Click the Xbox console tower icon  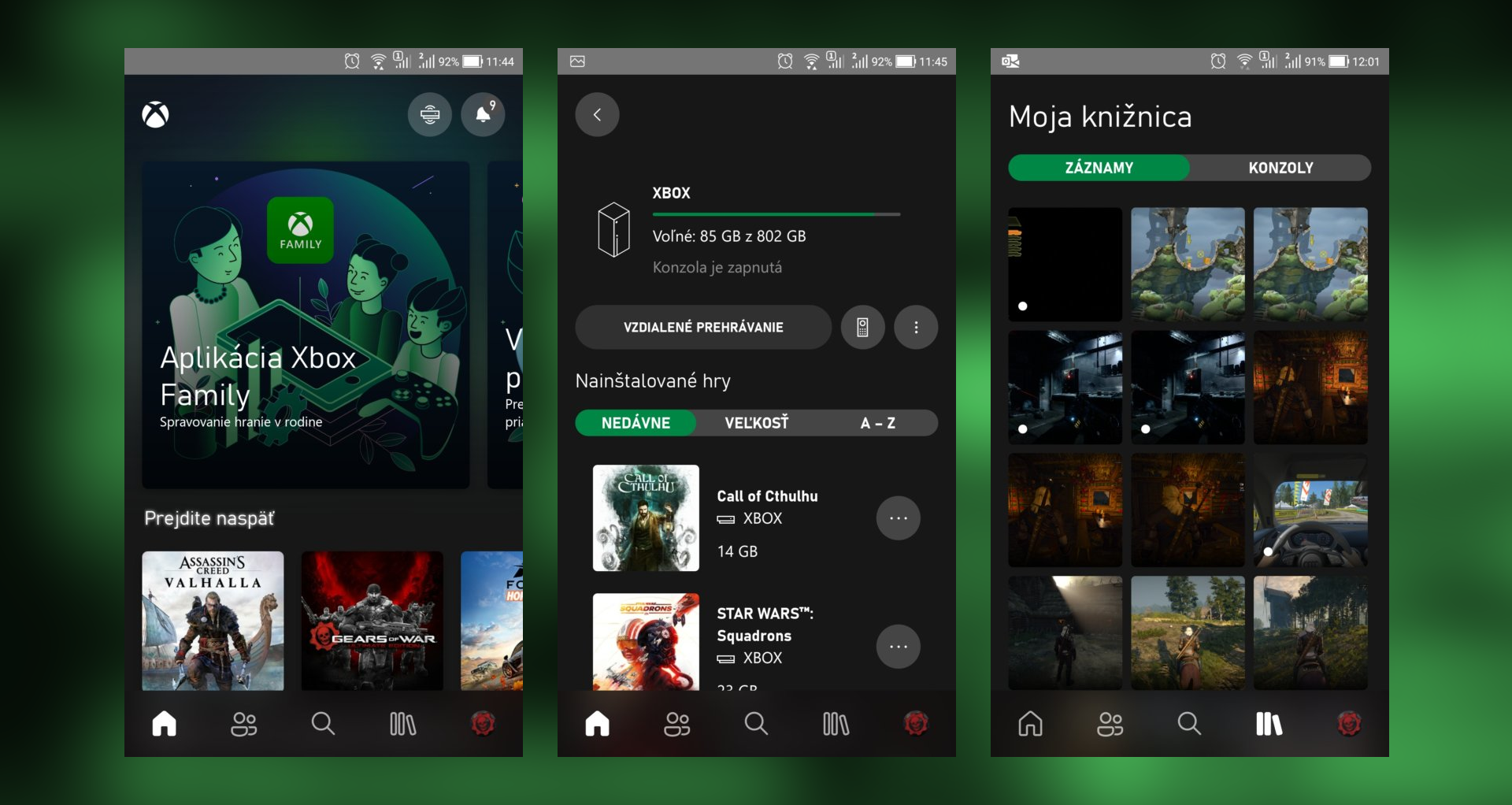(x=614, y=230)
